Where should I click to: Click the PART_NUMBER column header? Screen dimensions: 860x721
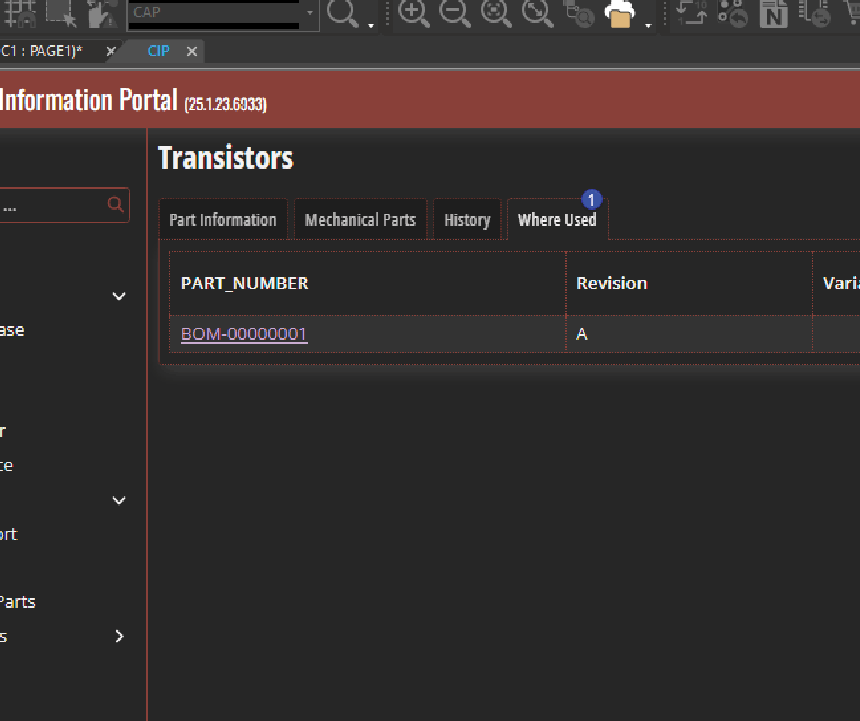(244, 283)
